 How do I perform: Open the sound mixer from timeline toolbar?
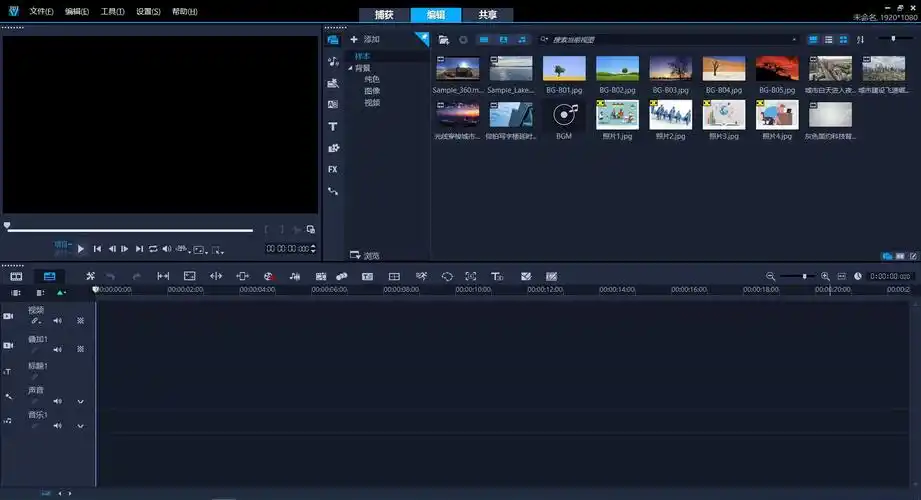pos(294,276)
